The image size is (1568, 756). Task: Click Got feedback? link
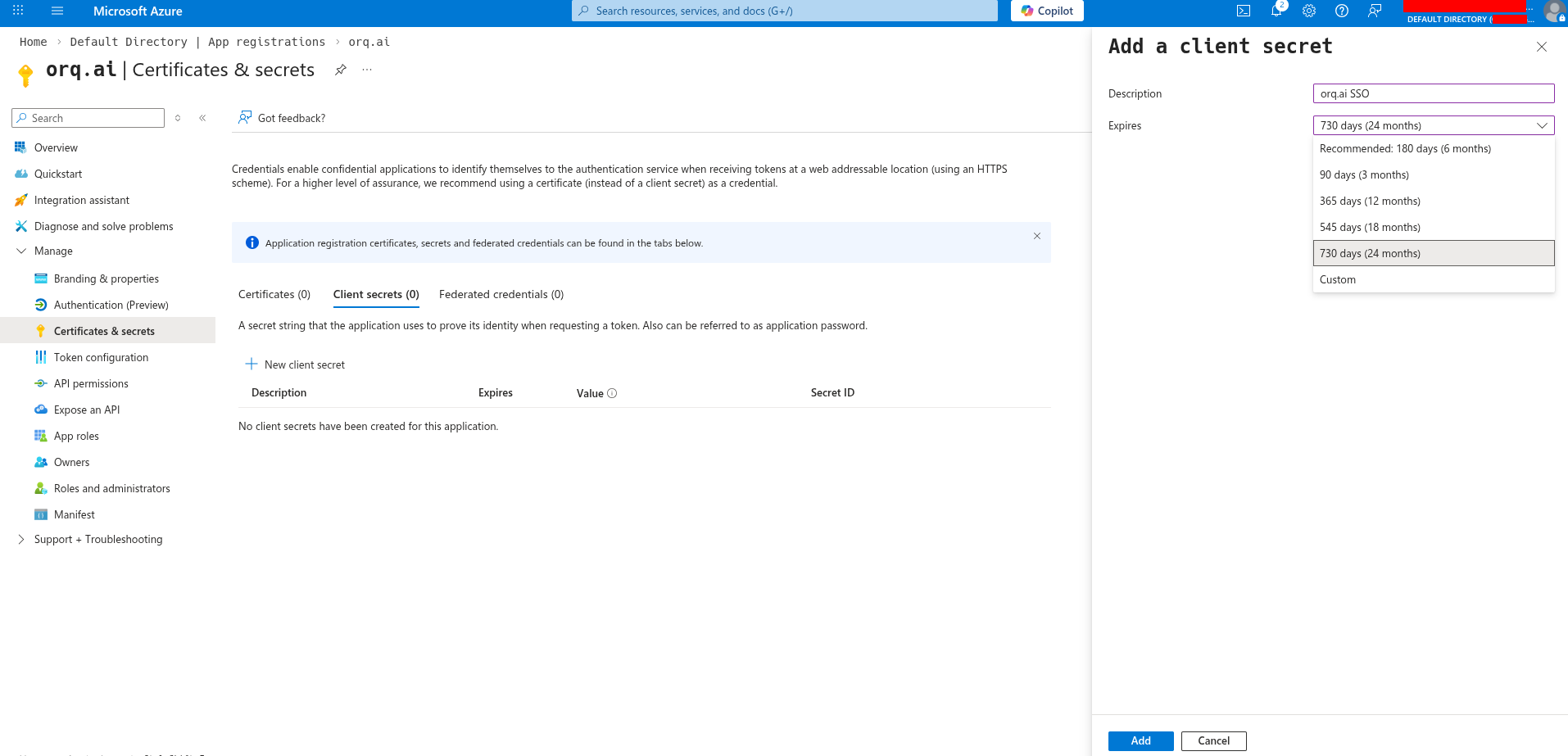[282, 118]
